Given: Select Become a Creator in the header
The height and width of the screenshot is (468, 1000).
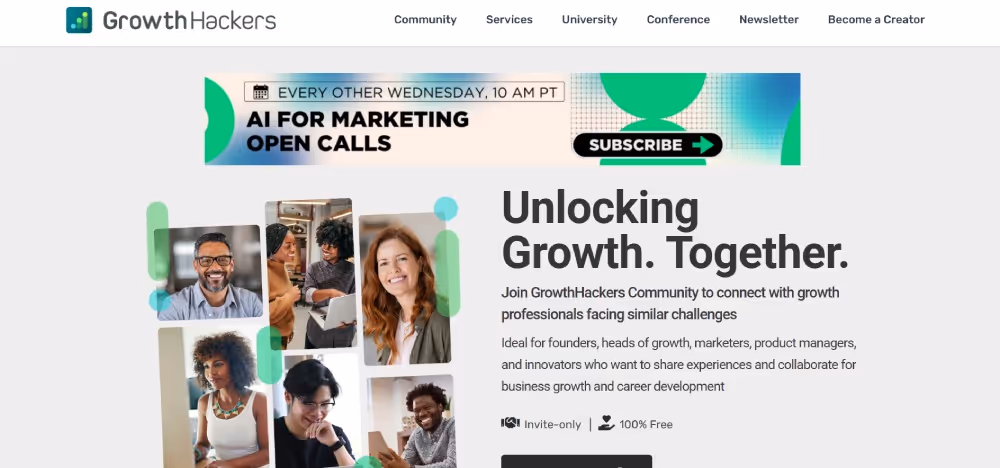Looking at the screenshot, I should pos(876,20).
